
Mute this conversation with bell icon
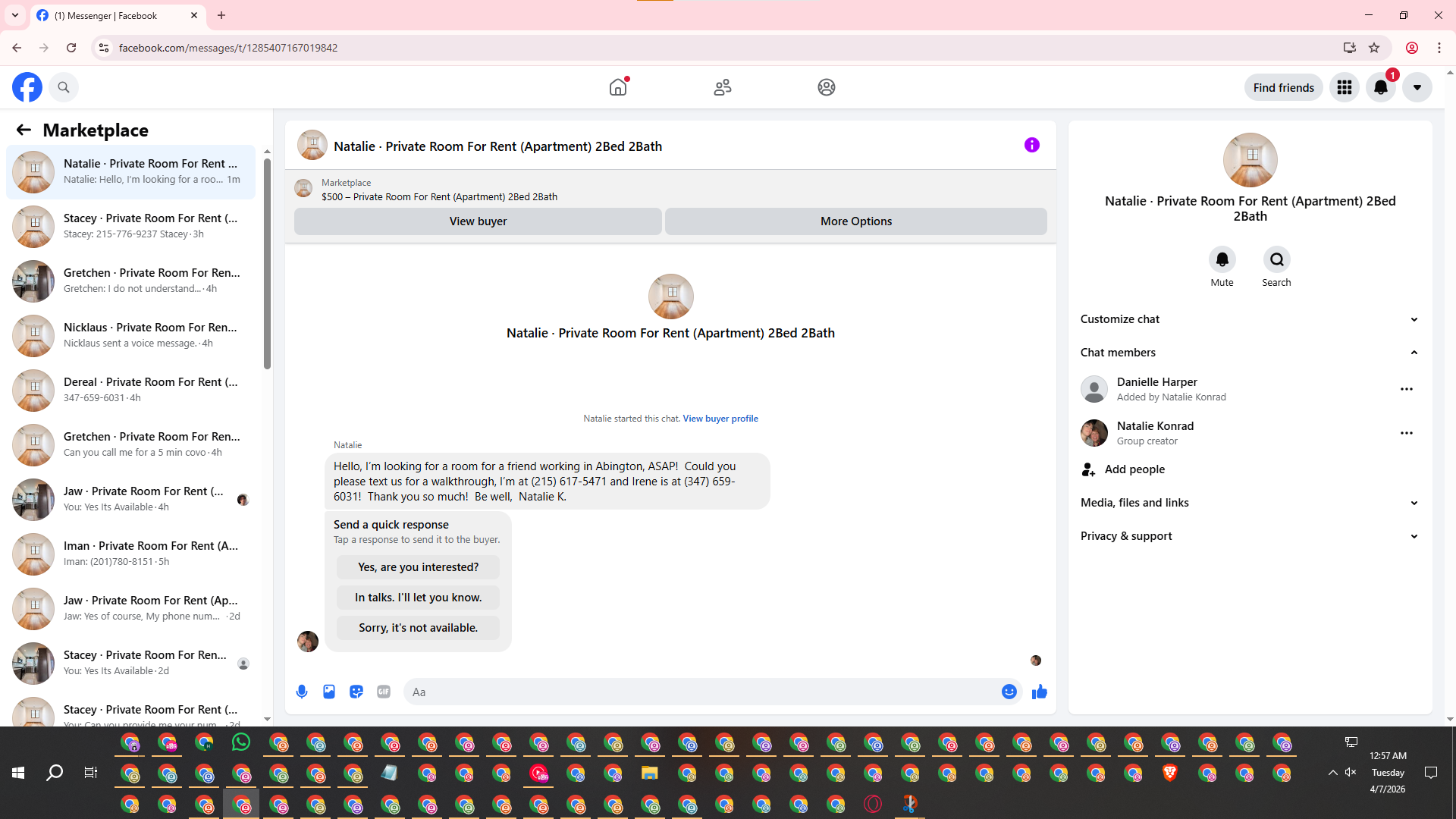(x=1222, y=259)
